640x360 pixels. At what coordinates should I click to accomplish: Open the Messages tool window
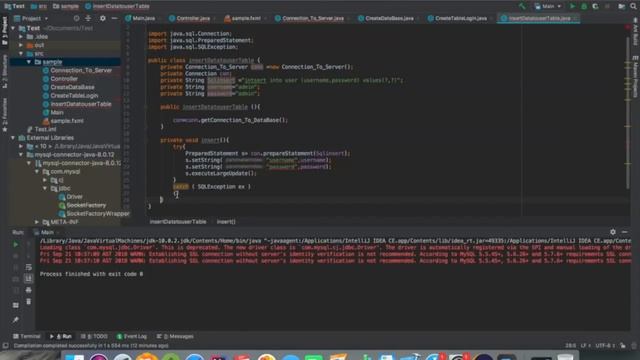tap(175, 336)
